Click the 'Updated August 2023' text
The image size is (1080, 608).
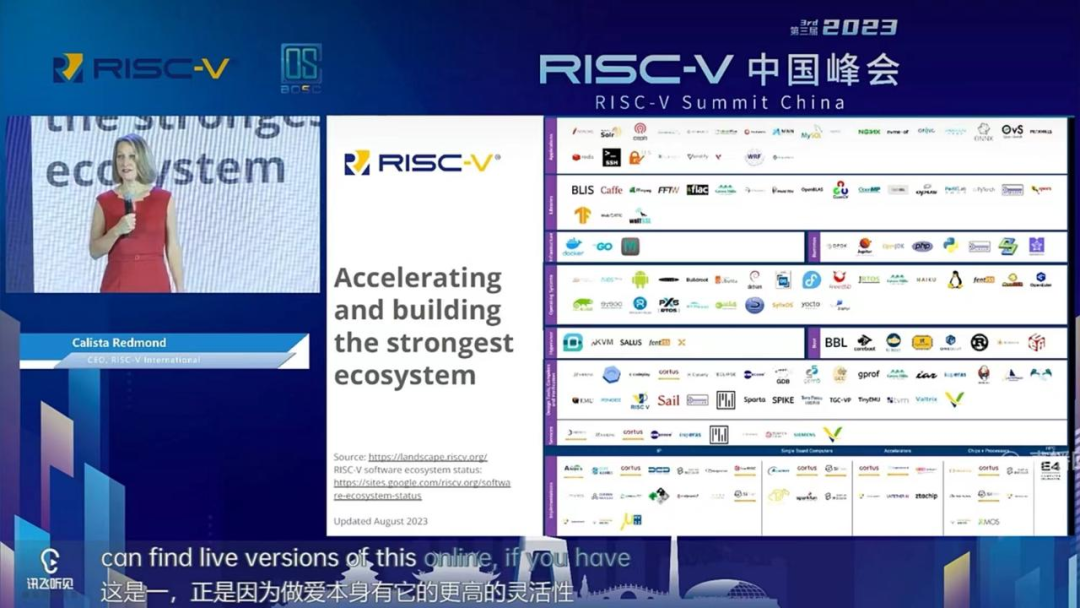(380, 521)
